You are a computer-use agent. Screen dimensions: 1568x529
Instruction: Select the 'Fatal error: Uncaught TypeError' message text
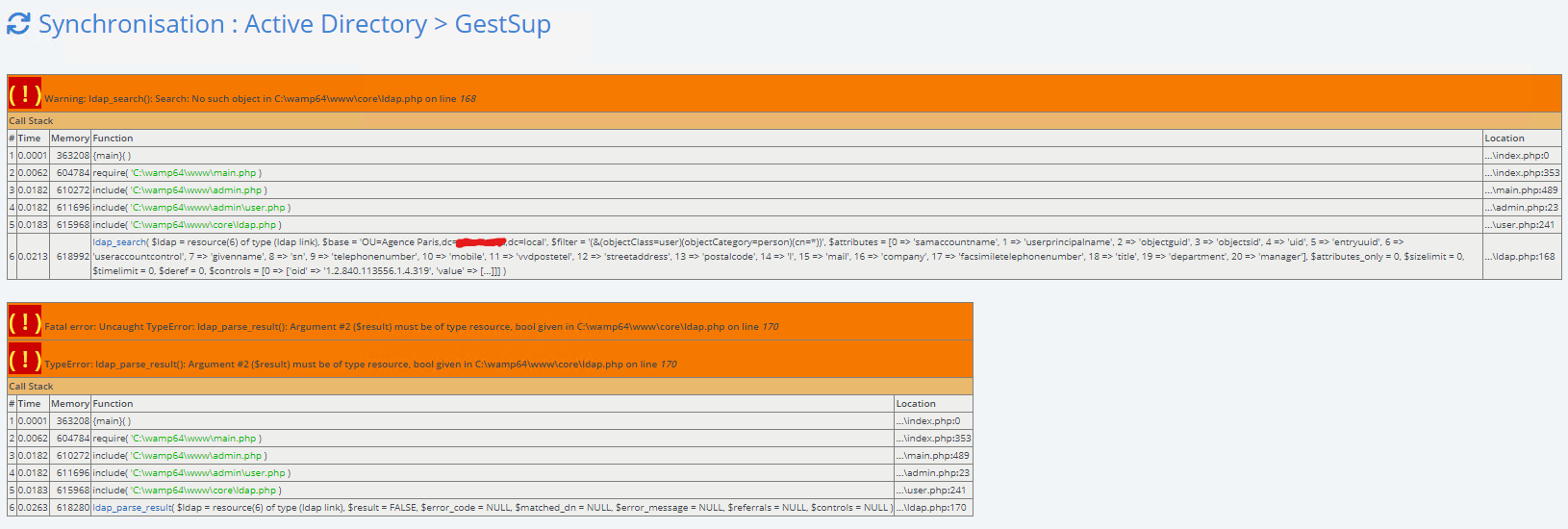[x=412, y=327]
